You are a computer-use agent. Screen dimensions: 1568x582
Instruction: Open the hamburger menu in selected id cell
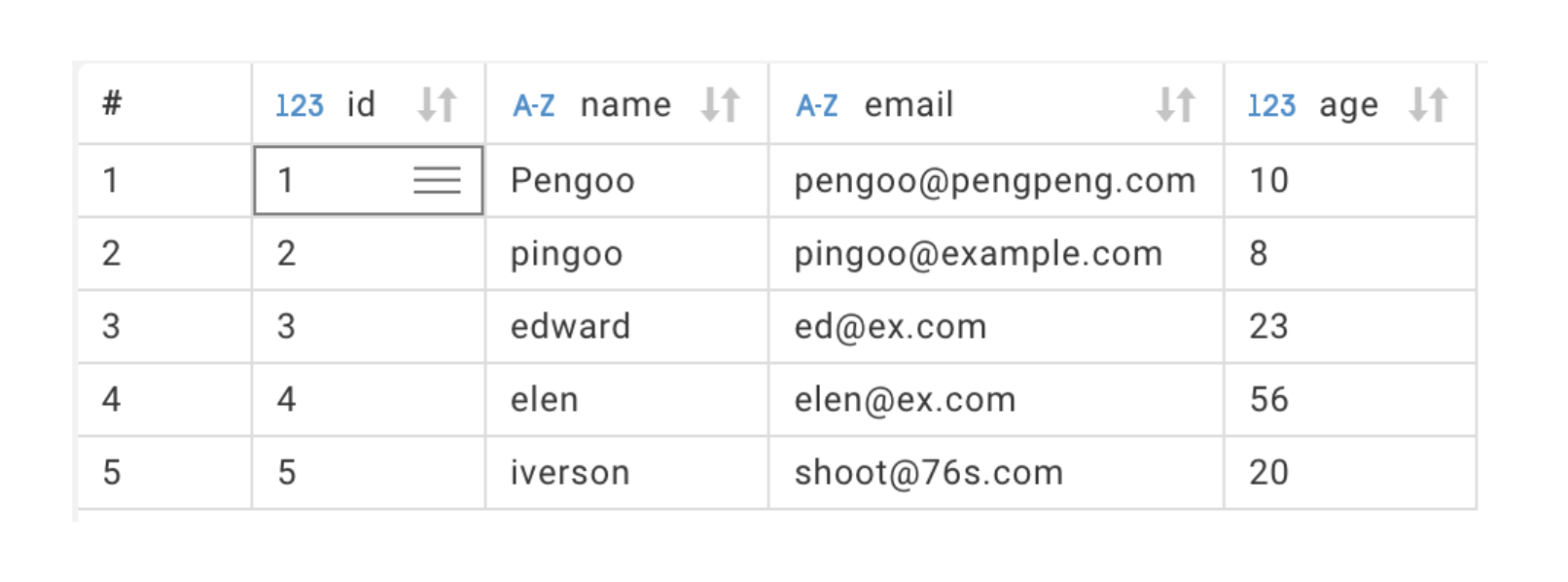coord(437,180)
